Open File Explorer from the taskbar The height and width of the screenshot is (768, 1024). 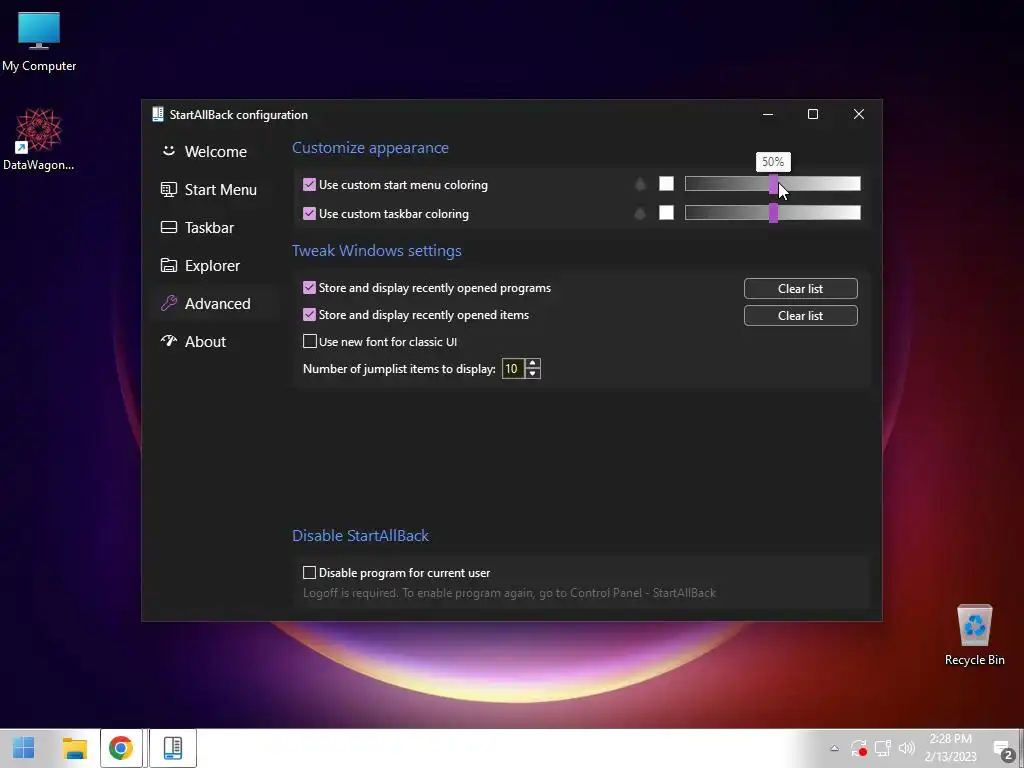click(74, 748)
